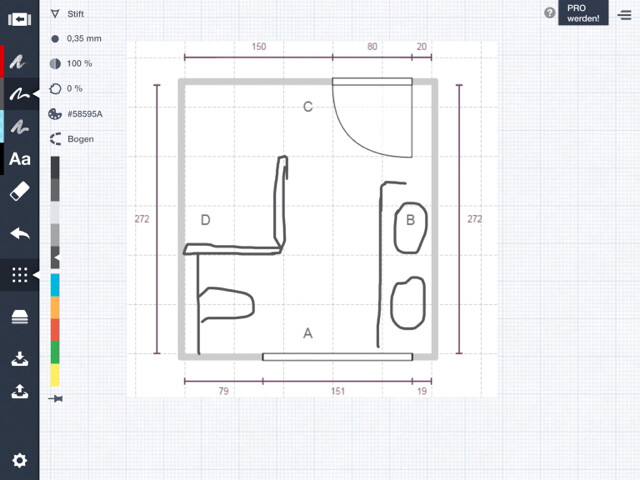640x480 pixels.
Task: Select the first pen tool with red marker
Action: point(19,62)
